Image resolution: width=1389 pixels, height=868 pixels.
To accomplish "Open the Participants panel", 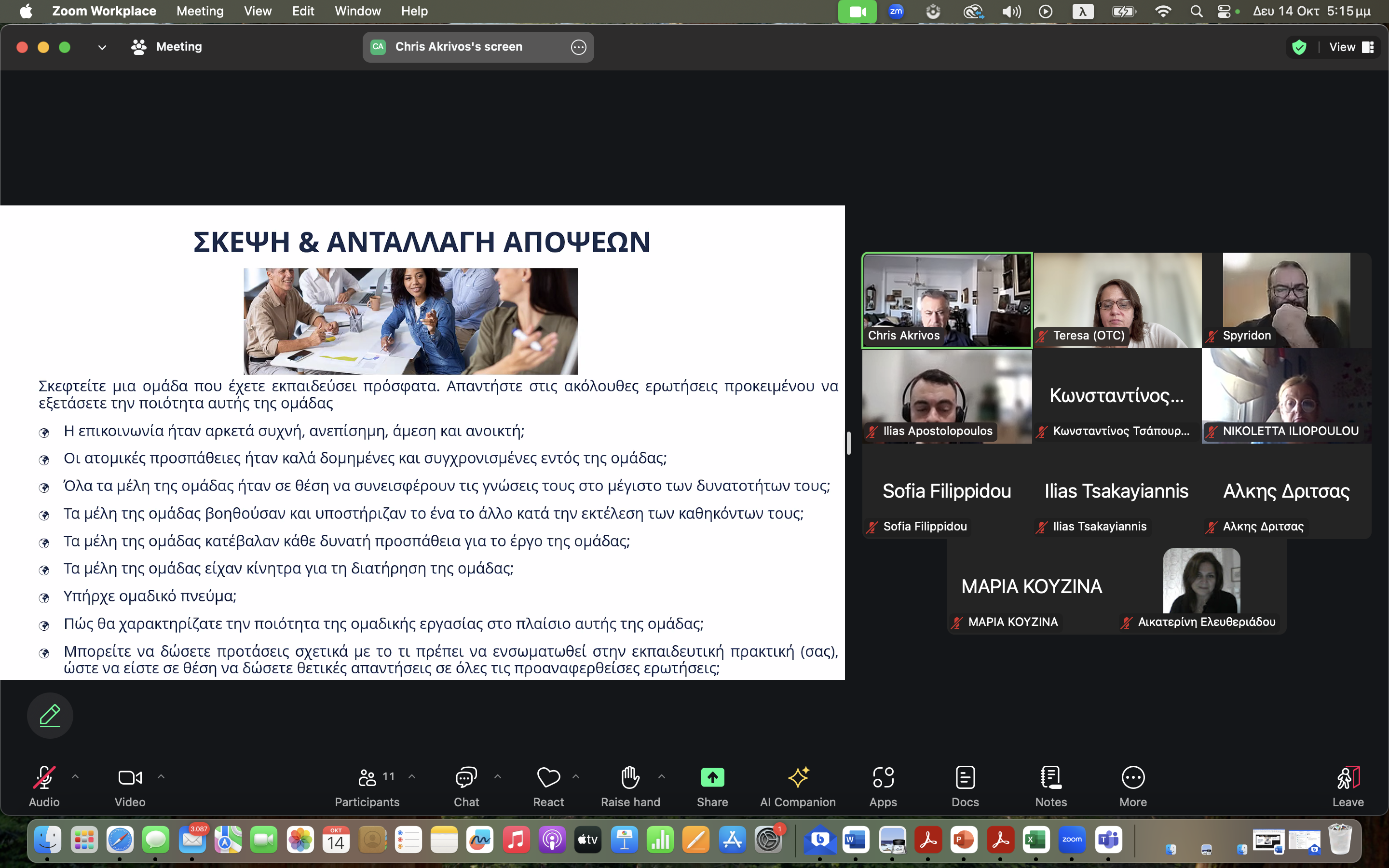I will tap(368, 787).
